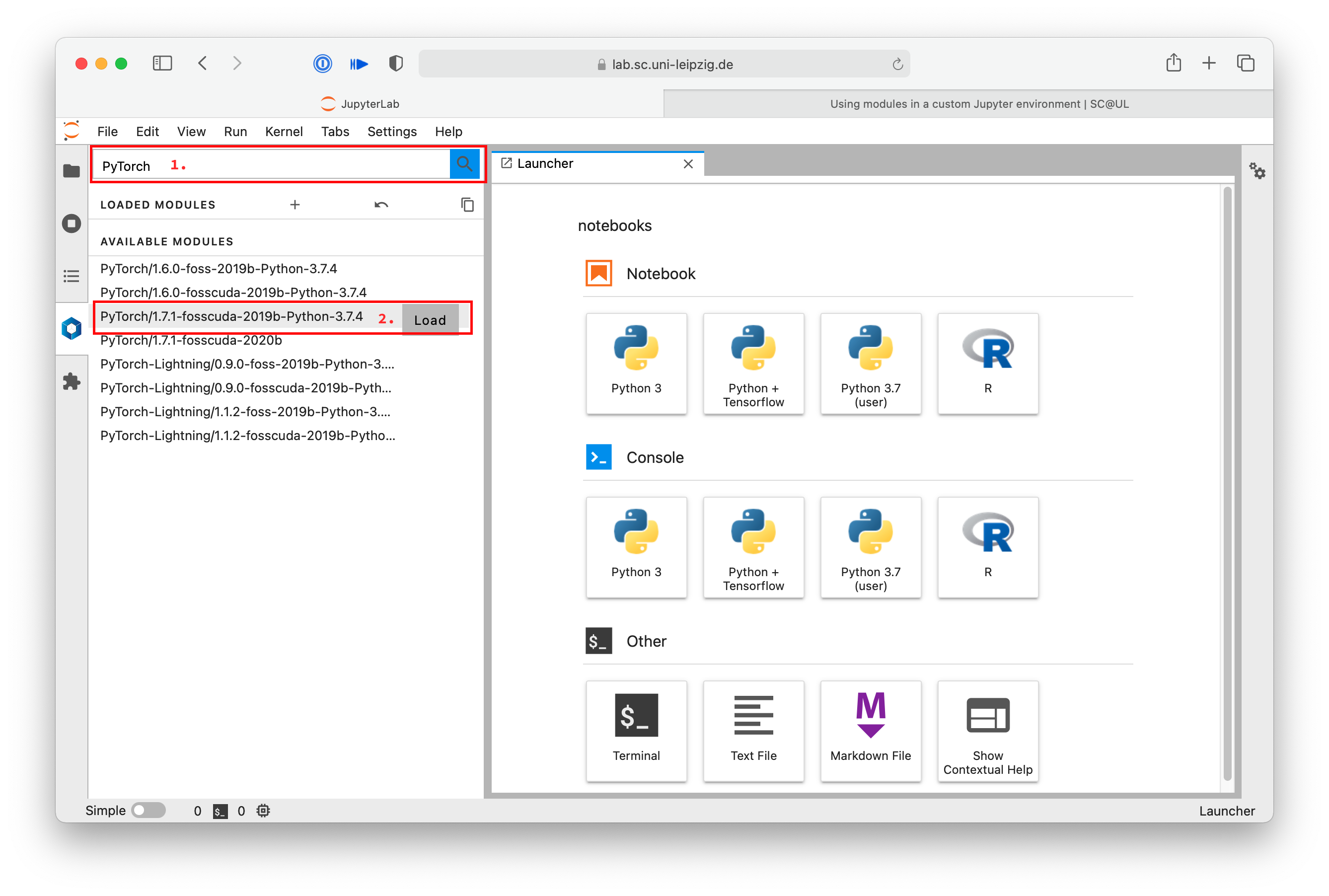Close the Launcher tab
The height and width of the screenshot is (896, 1329).
688,164
